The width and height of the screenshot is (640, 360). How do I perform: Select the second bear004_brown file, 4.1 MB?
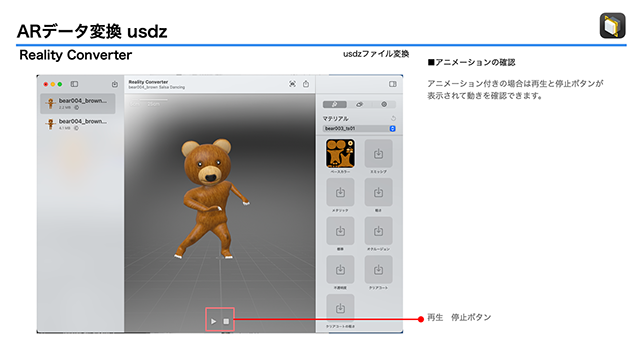tap(78, 124)
